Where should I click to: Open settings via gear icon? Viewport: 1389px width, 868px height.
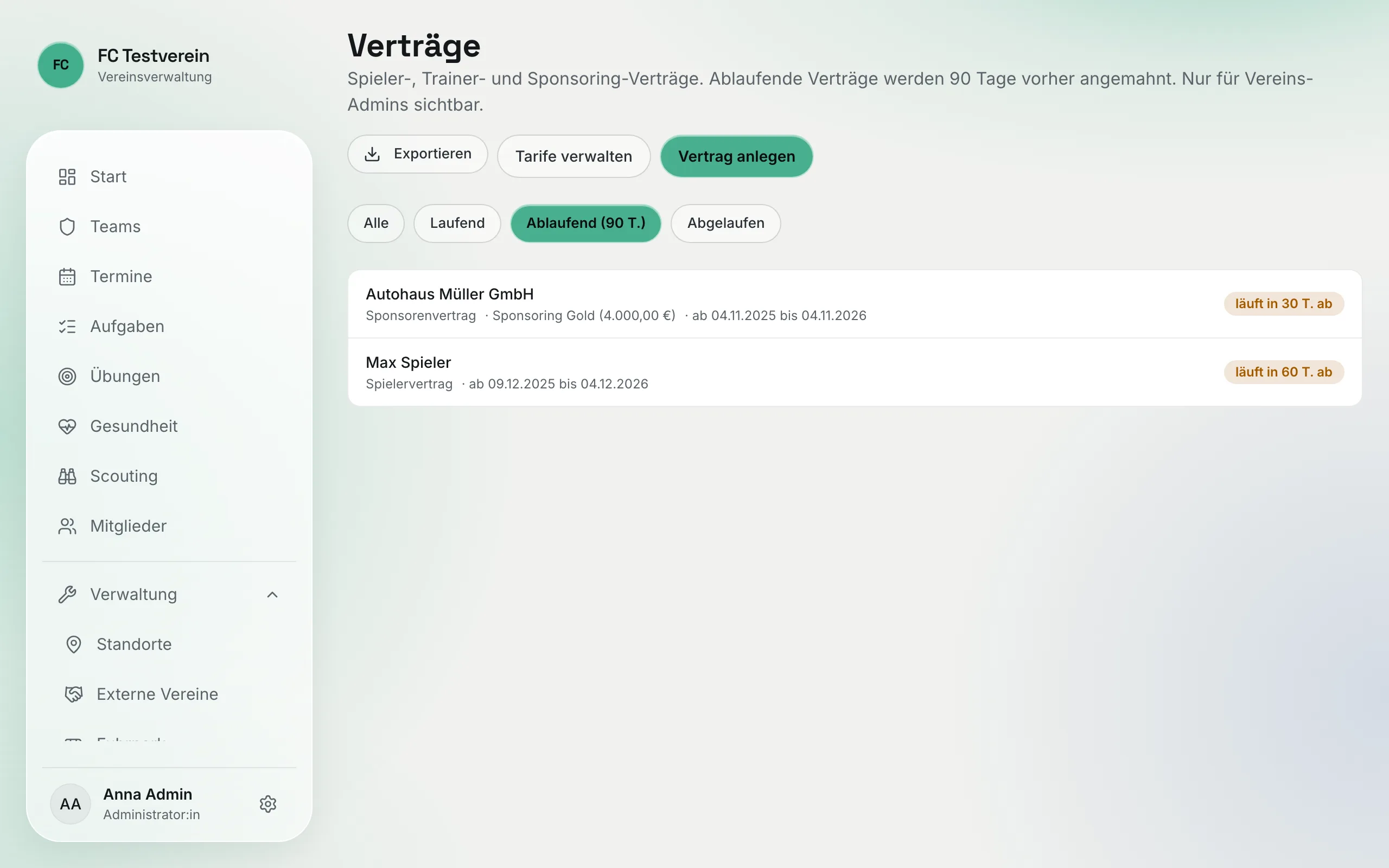268,803
